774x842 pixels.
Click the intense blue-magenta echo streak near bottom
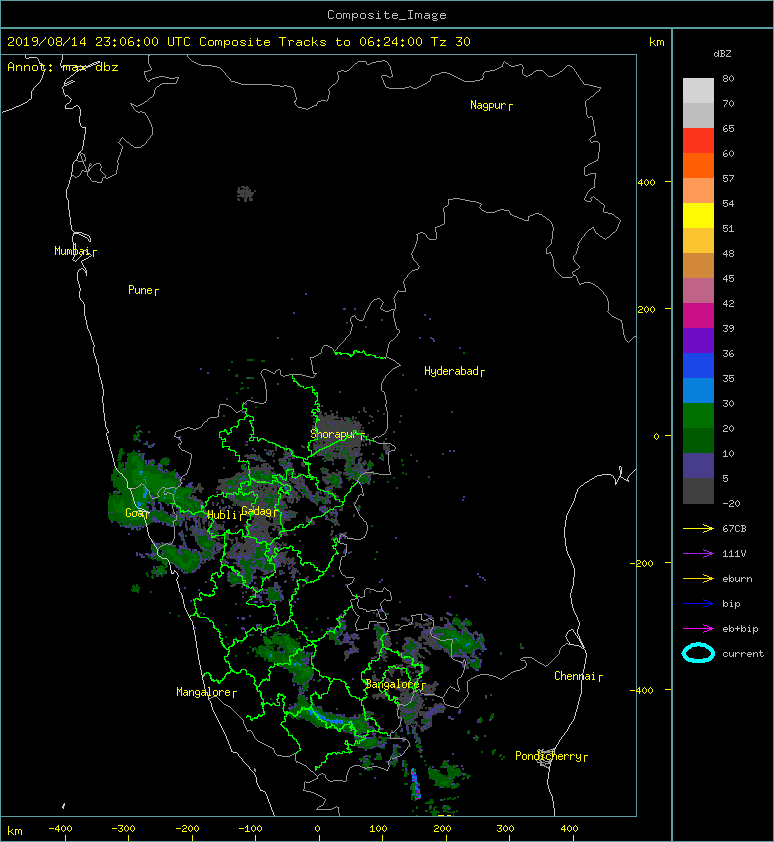coord(415,784)
